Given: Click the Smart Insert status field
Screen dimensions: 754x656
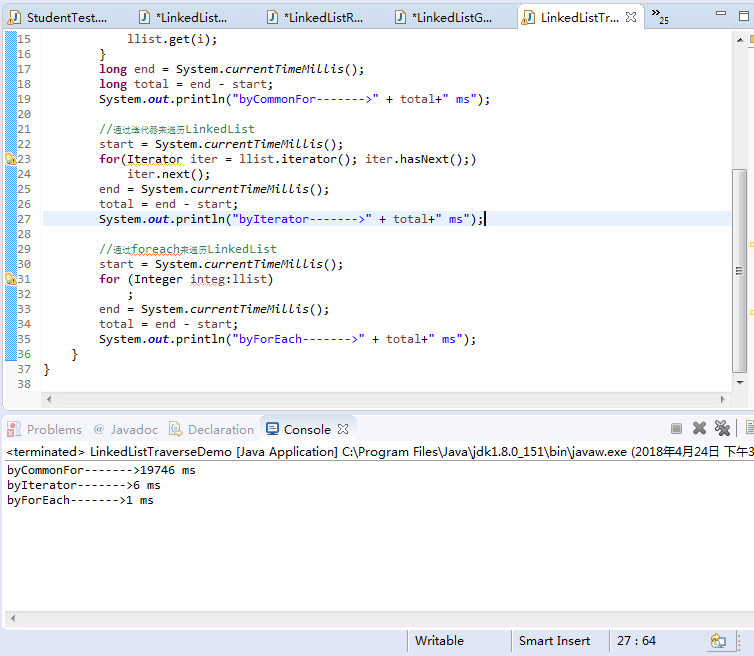Looking at the screenshot, I should coord(554,641).
